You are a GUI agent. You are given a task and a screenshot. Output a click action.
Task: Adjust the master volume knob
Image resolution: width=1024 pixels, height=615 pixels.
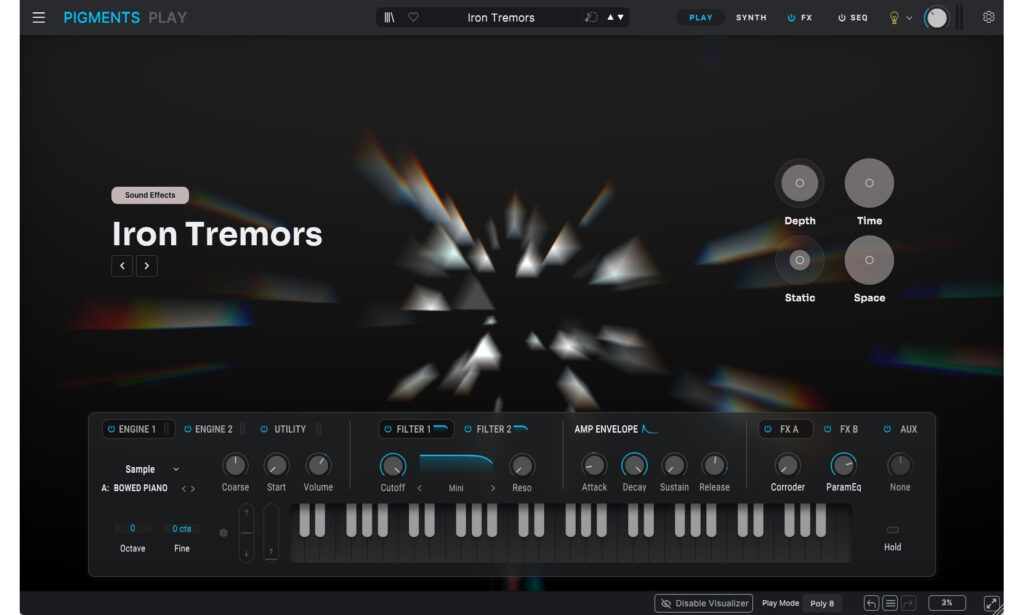click(x=936, y=18)
